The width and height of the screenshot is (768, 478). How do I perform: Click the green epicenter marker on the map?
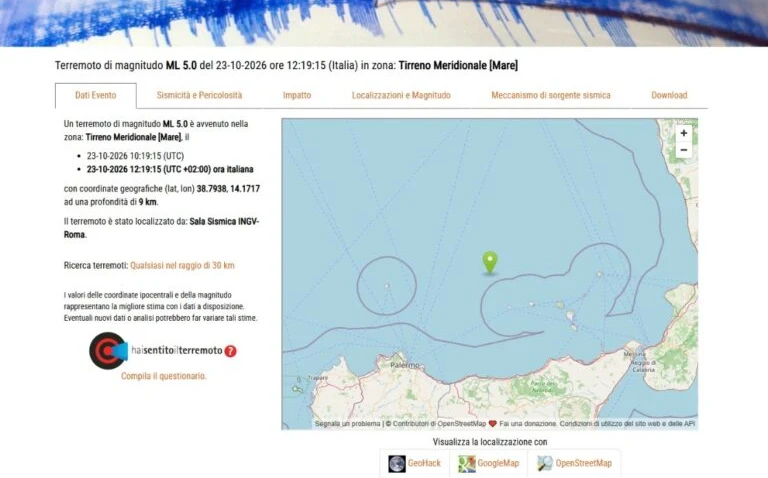[x=490, y=263]
